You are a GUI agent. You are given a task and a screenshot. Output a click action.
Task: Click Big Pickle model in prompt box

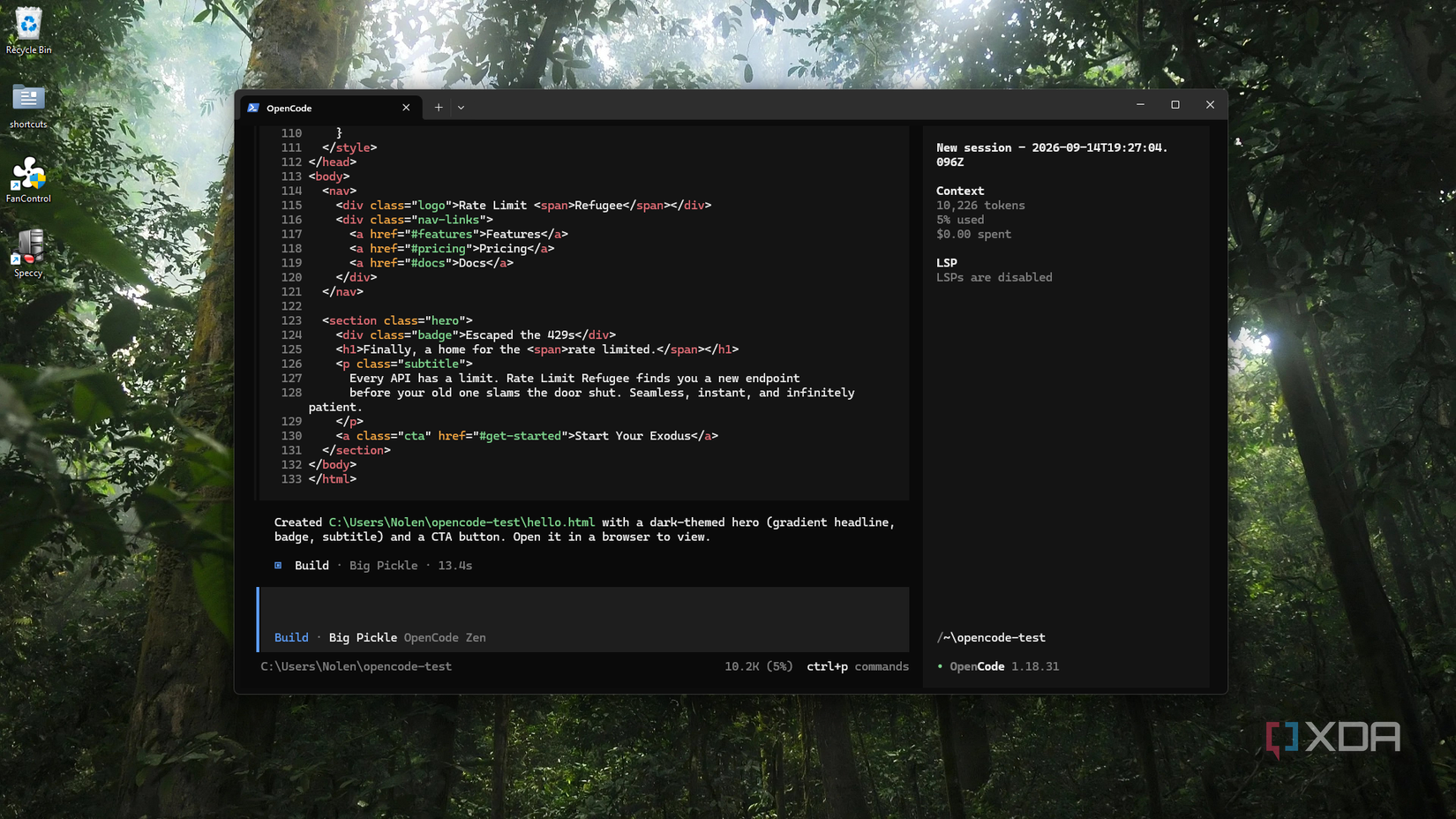[363, 637]
